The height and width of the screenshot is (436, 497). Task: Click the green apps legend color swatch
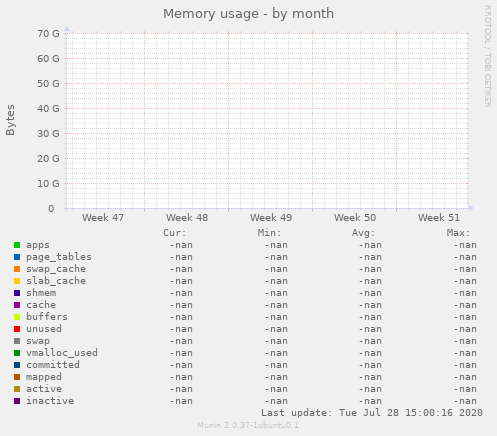pos(17,245)
